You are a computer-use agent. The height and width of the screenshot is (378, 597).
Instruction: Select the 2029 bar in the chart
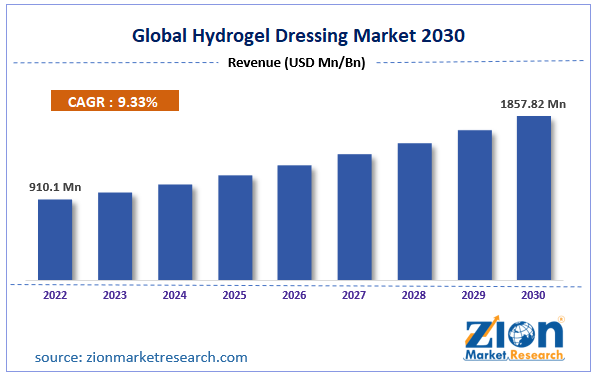[475, 205]
